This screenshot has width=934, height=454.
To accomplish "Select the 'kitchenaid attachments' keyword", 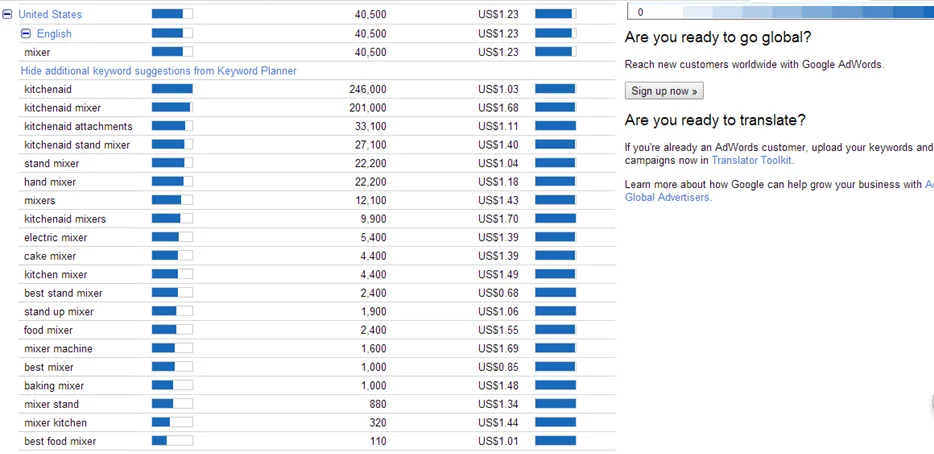I will [x=78, y=126].
